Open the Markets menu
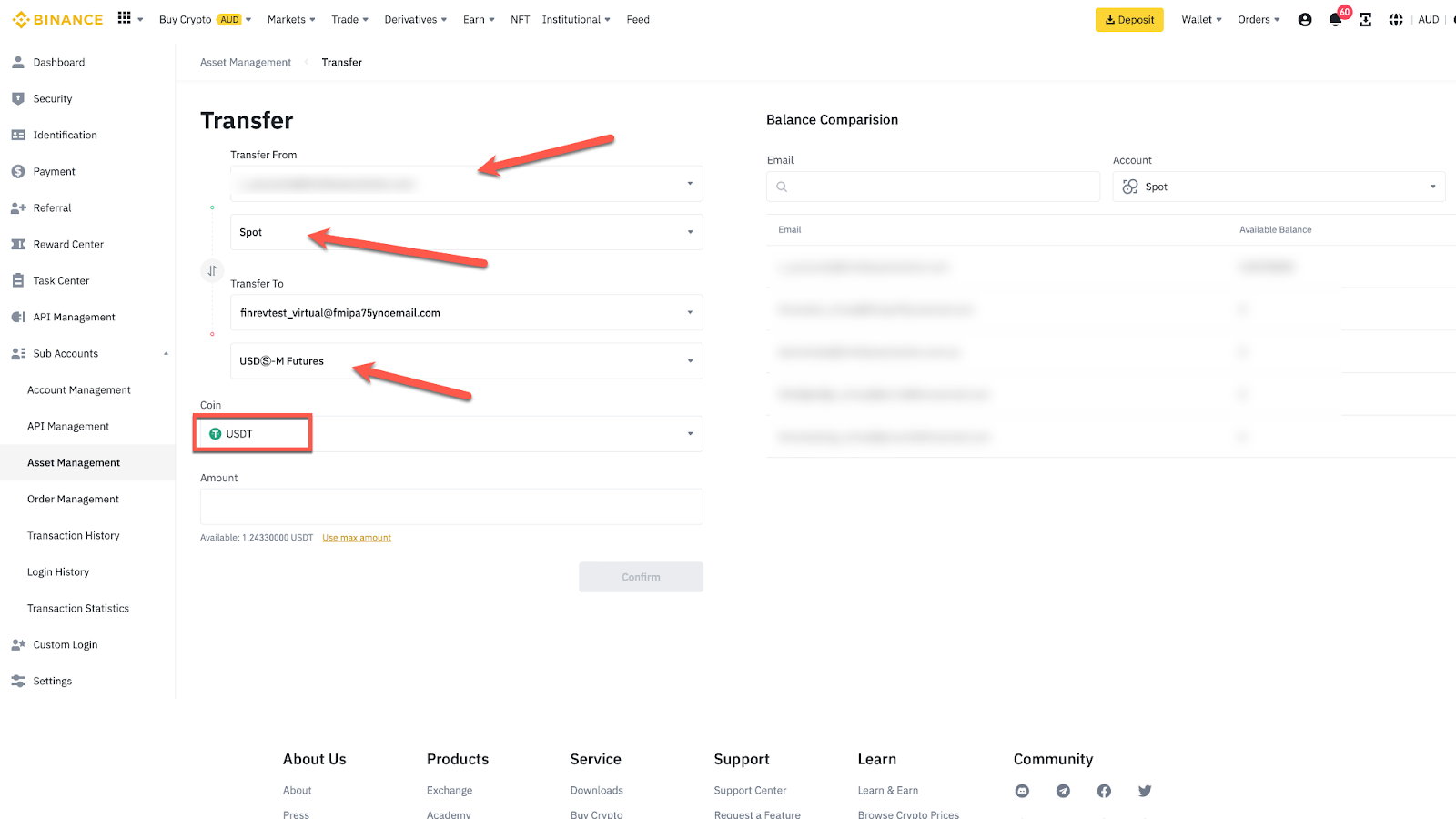The height and width of the screenshot is (819, 1456). pyautogui.click(x=291, y=19)
